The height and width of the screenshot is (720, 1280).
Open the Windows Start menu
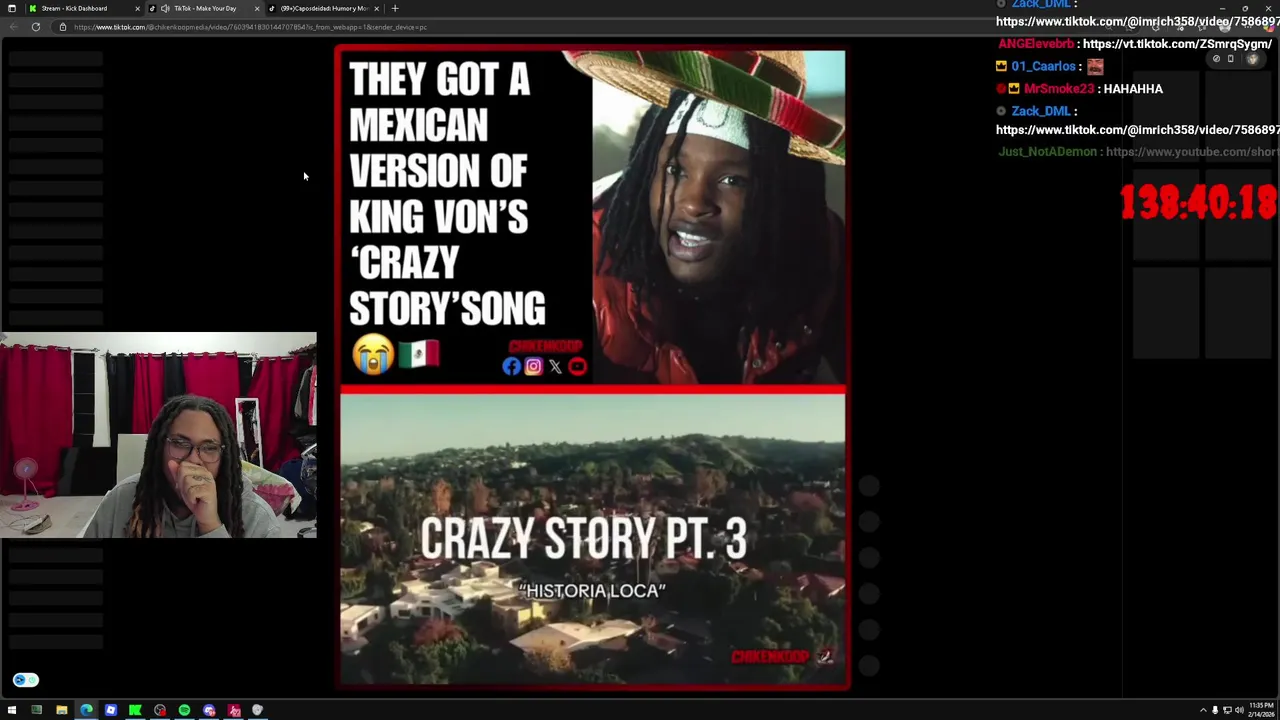[x=12, y=710]
